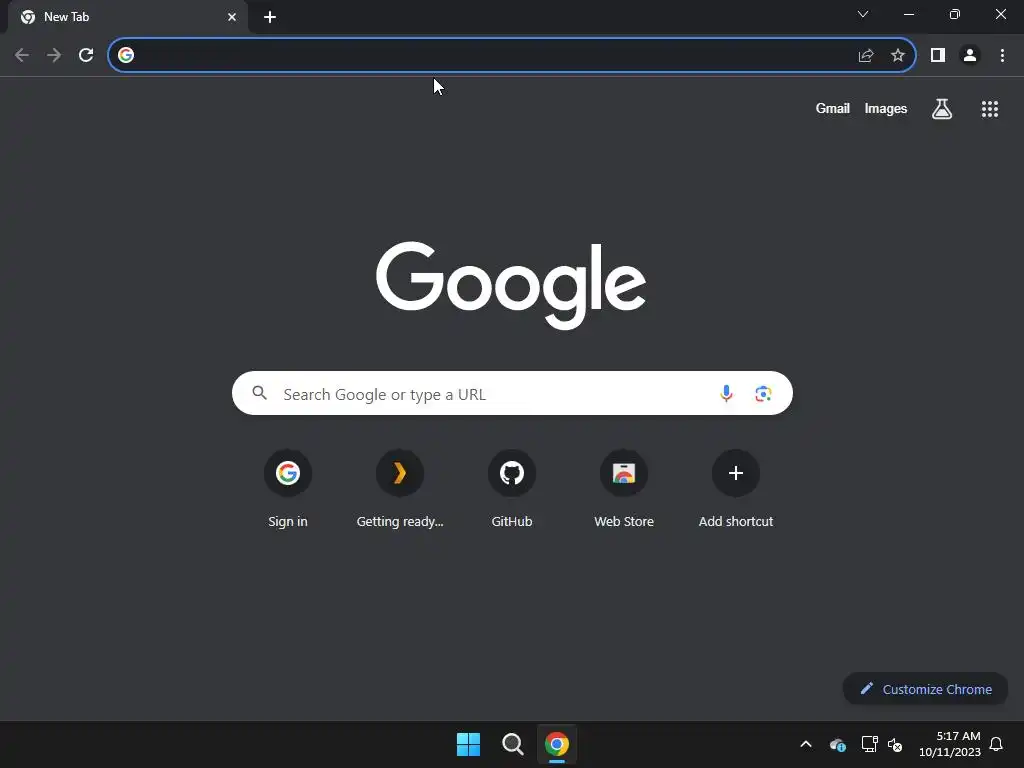Open clock and date flyout
The width and height of the screenshot is (1024, 768).
950,744
